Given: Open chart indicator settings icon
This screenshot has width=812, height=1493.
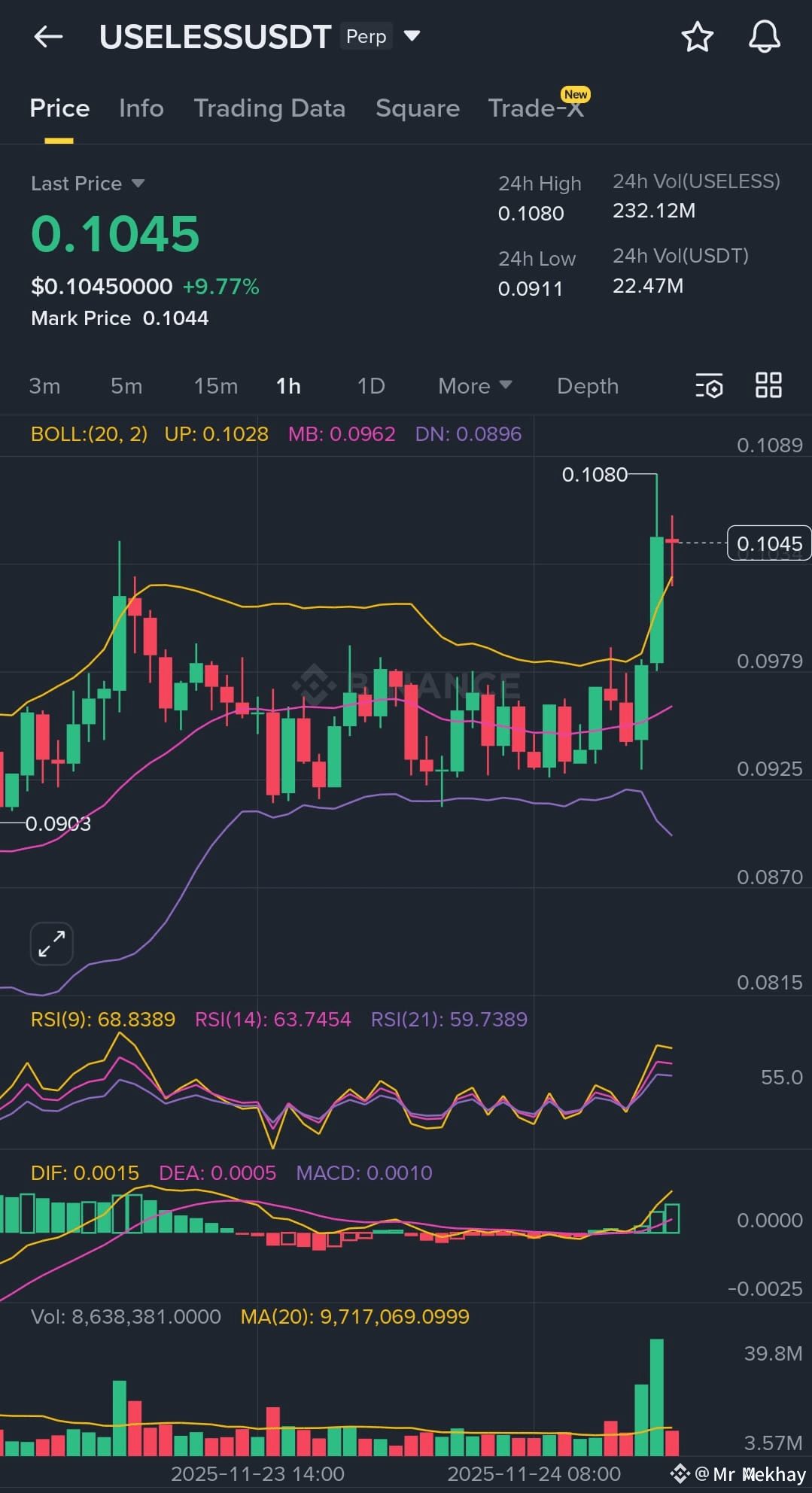Looking at the screenshot, I should point(709,385).
